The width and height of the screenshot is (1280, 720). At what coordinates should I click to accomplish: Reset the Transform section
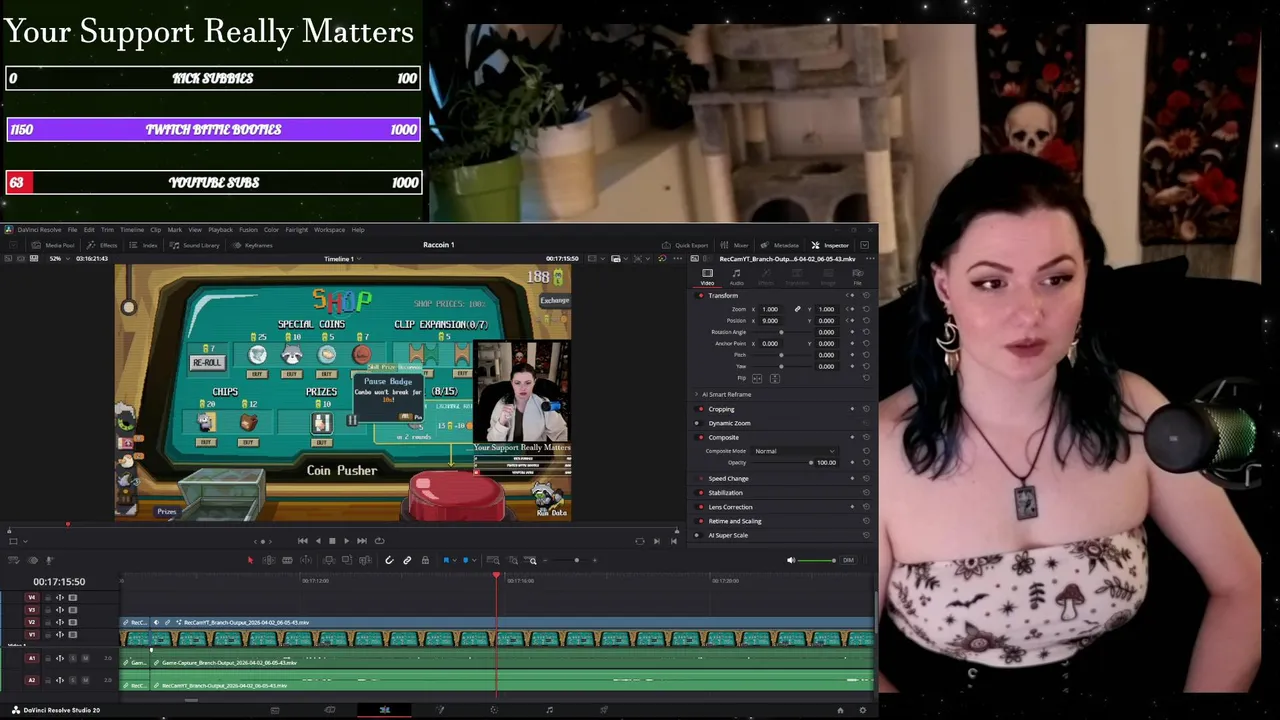(x=866, y=296)
